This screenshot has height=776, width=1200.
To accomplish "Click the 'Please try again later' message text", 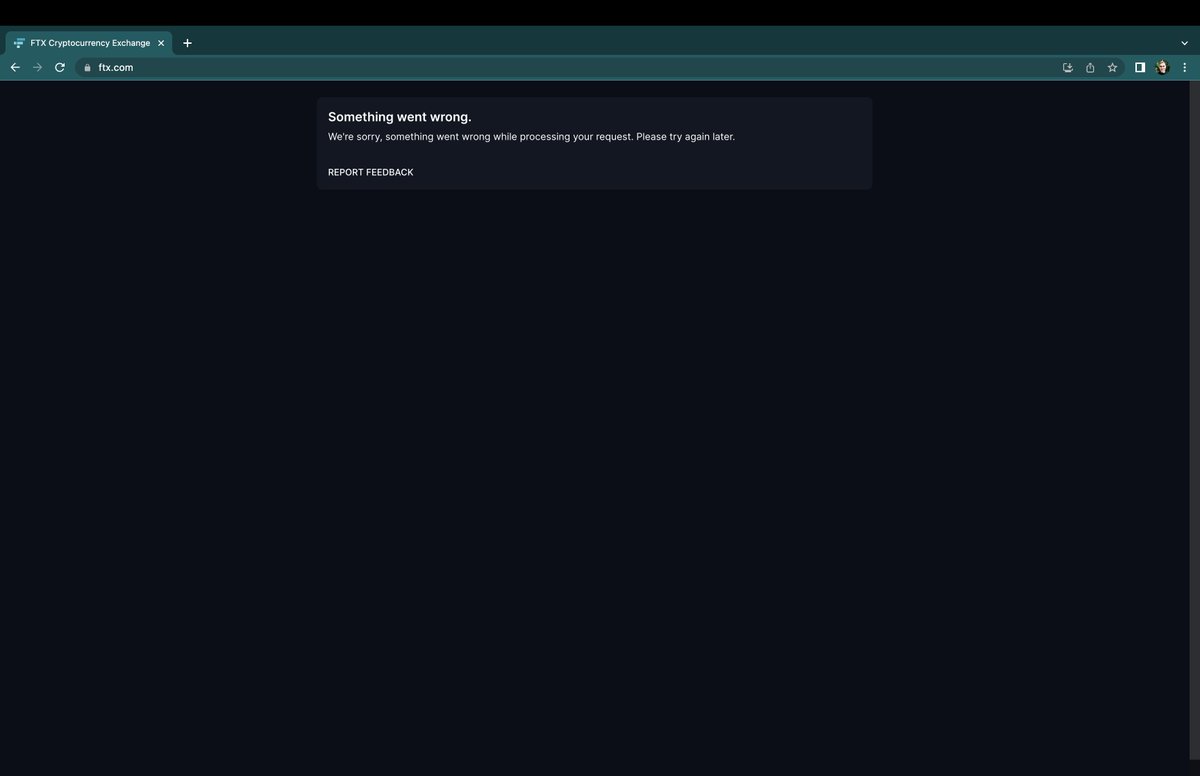I will 685,136.
